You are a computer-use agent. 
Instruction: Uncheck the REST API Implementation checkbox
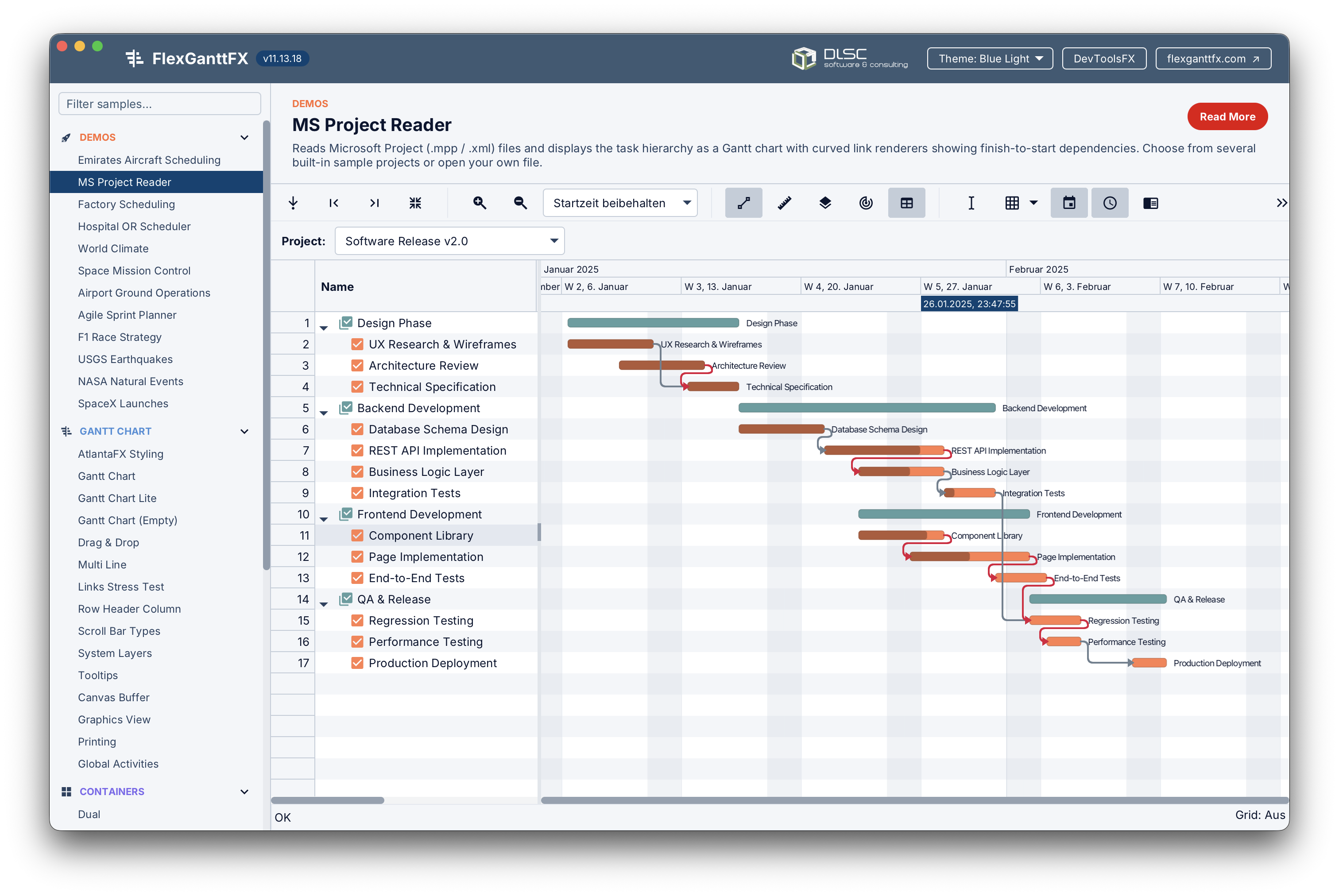(x=357, y=450)
